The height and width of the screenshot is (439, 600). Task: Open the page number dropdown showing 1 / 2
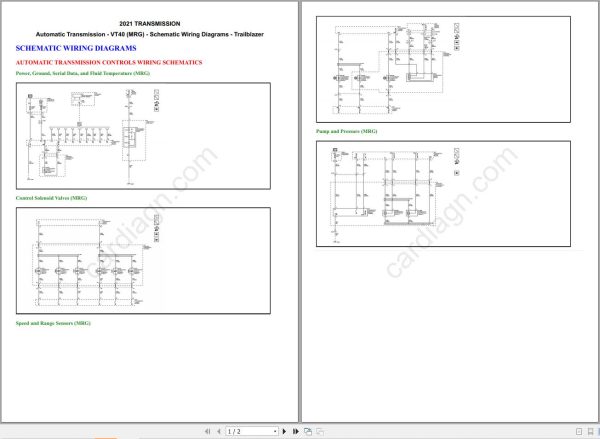275,431
